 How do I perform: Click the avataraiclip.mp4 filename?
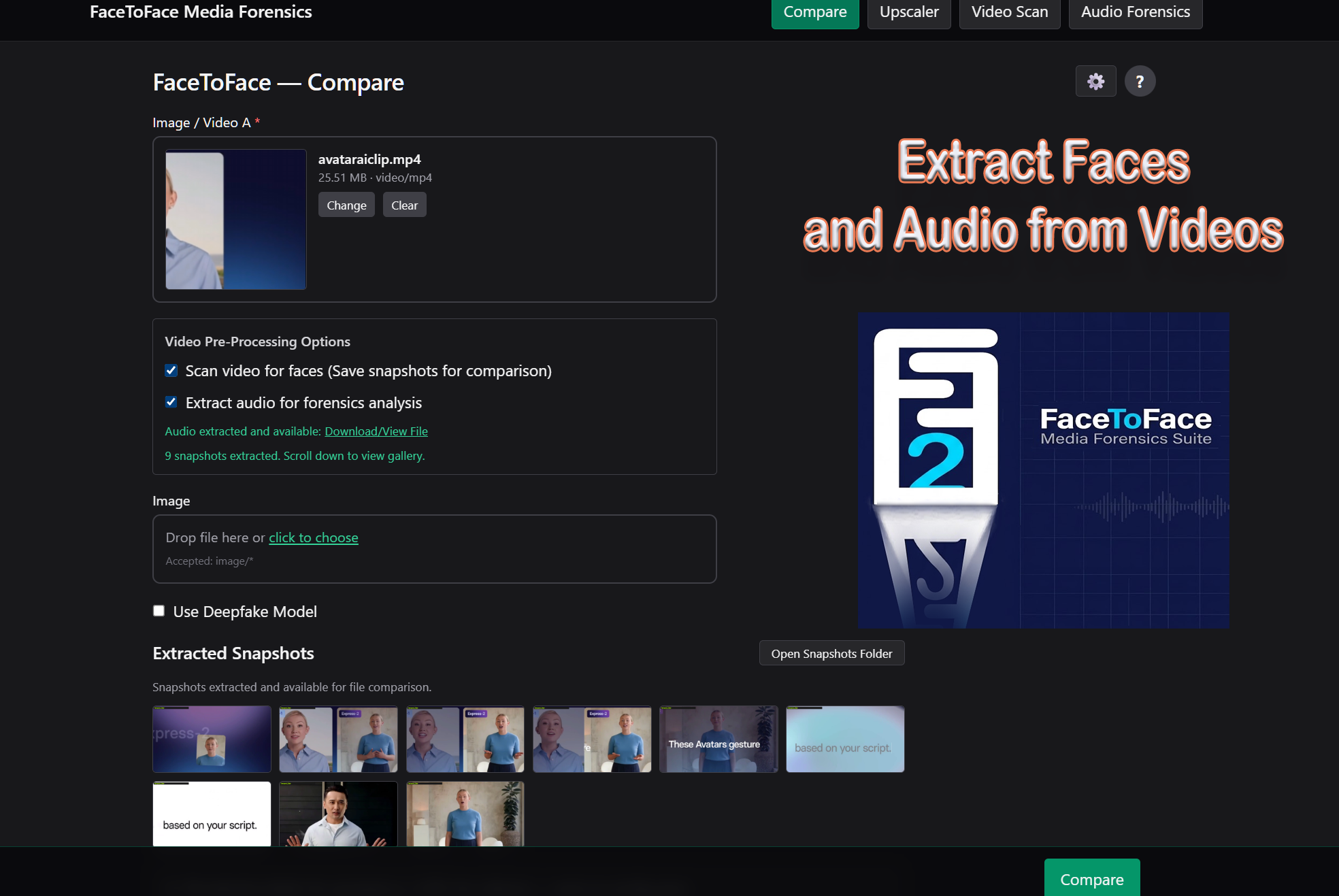point(369,159)
